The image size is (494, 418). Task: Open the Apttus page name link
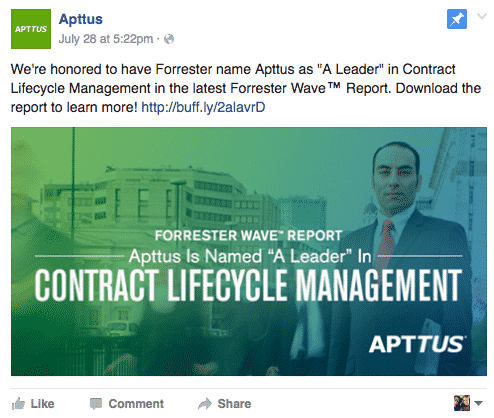[81, 19]
